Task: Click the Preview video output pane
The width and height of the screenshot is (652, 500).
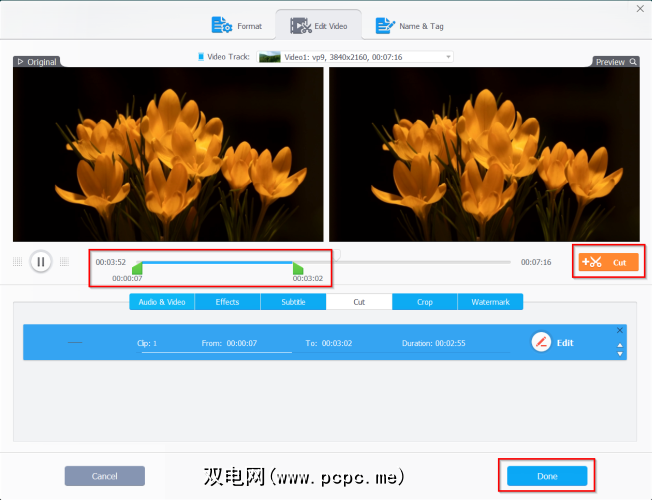Action: point(484,154)
